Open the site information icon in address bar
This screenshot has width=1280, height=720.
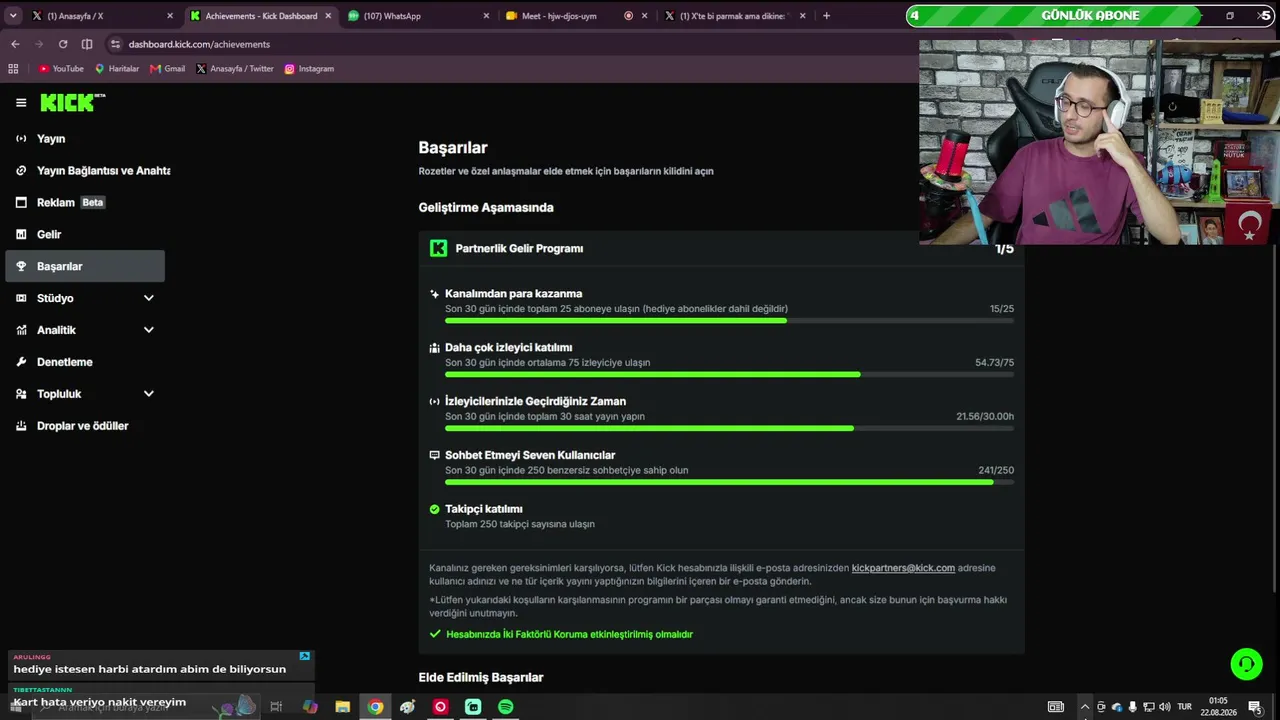pos(116,44)
